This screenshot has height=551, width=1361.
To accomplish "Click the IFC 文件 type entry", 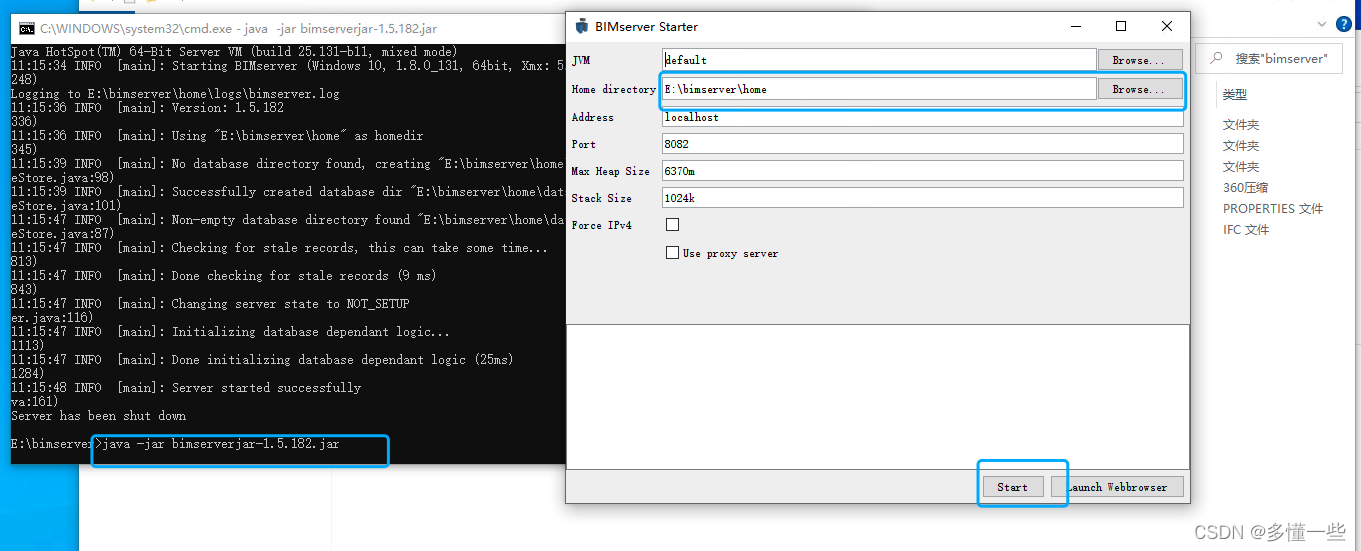I will coord(1245,229).
